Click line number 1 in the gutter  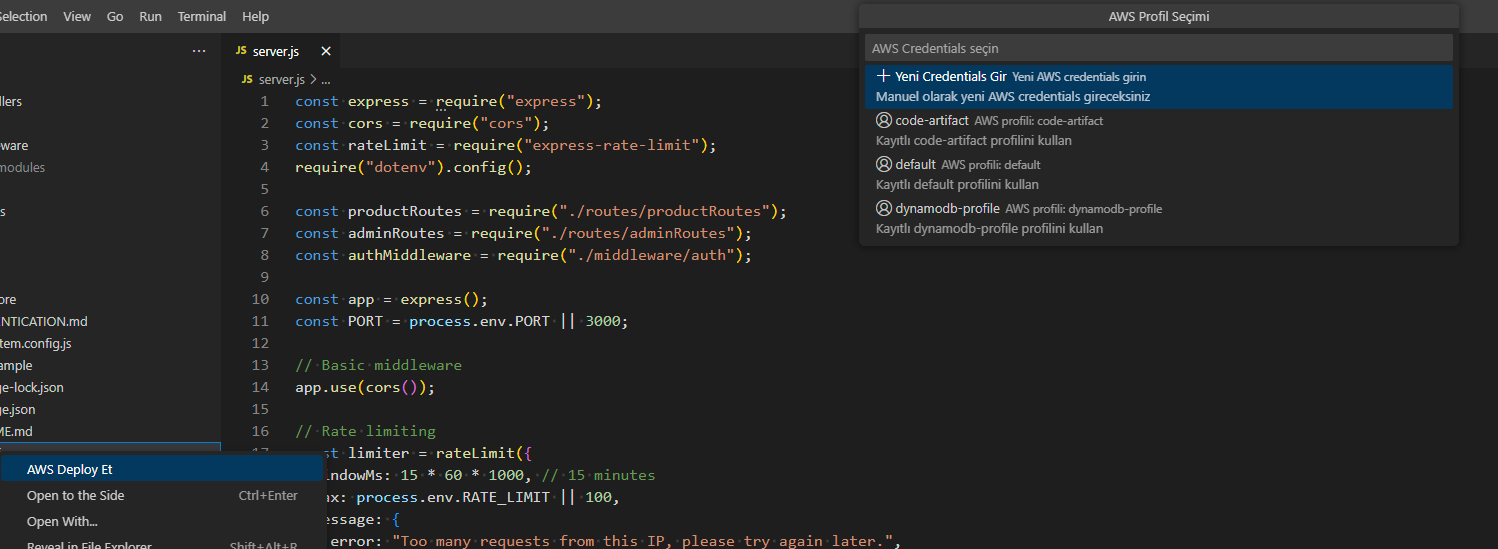[265, 101]
